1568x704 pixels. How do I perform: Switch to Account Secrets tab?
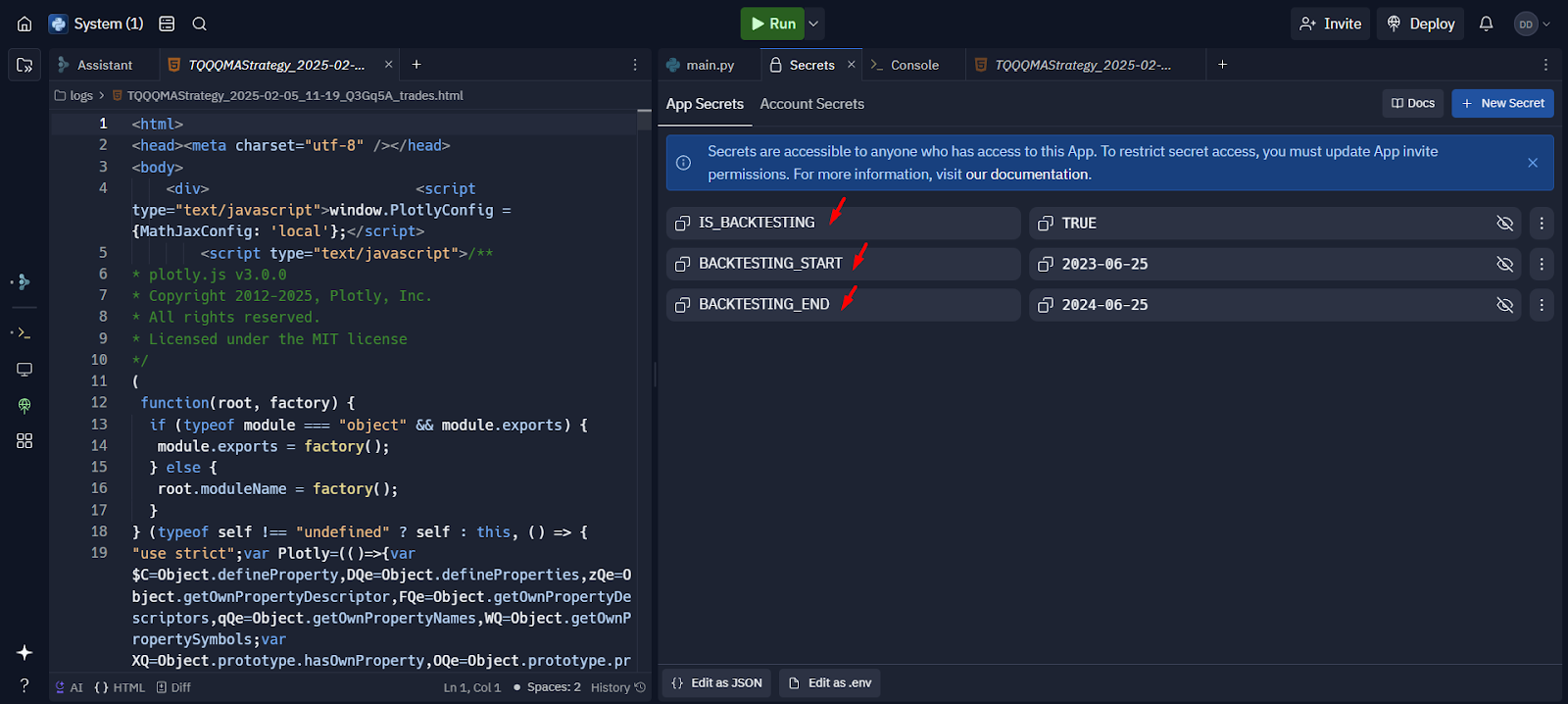point(811,104)
